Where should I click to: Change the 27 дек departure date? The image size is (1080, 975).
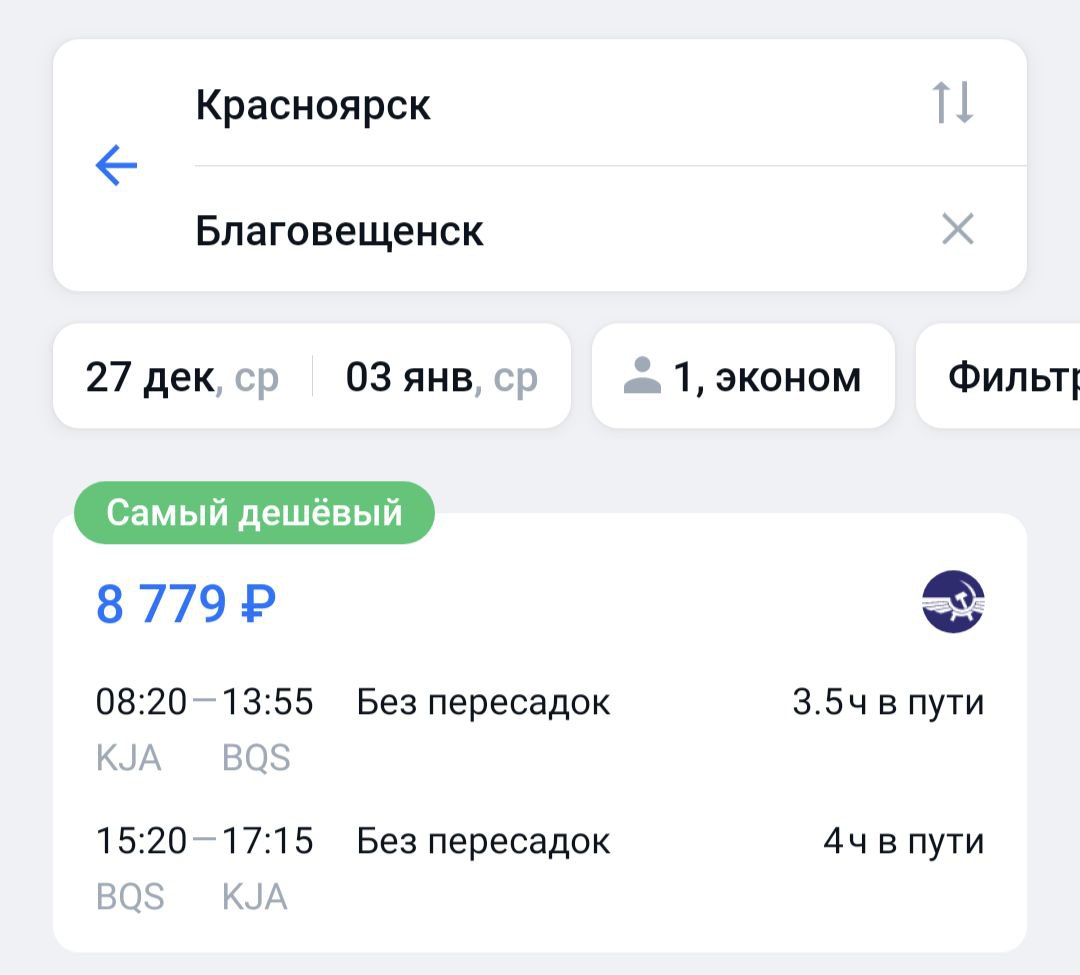pos(182,377)
